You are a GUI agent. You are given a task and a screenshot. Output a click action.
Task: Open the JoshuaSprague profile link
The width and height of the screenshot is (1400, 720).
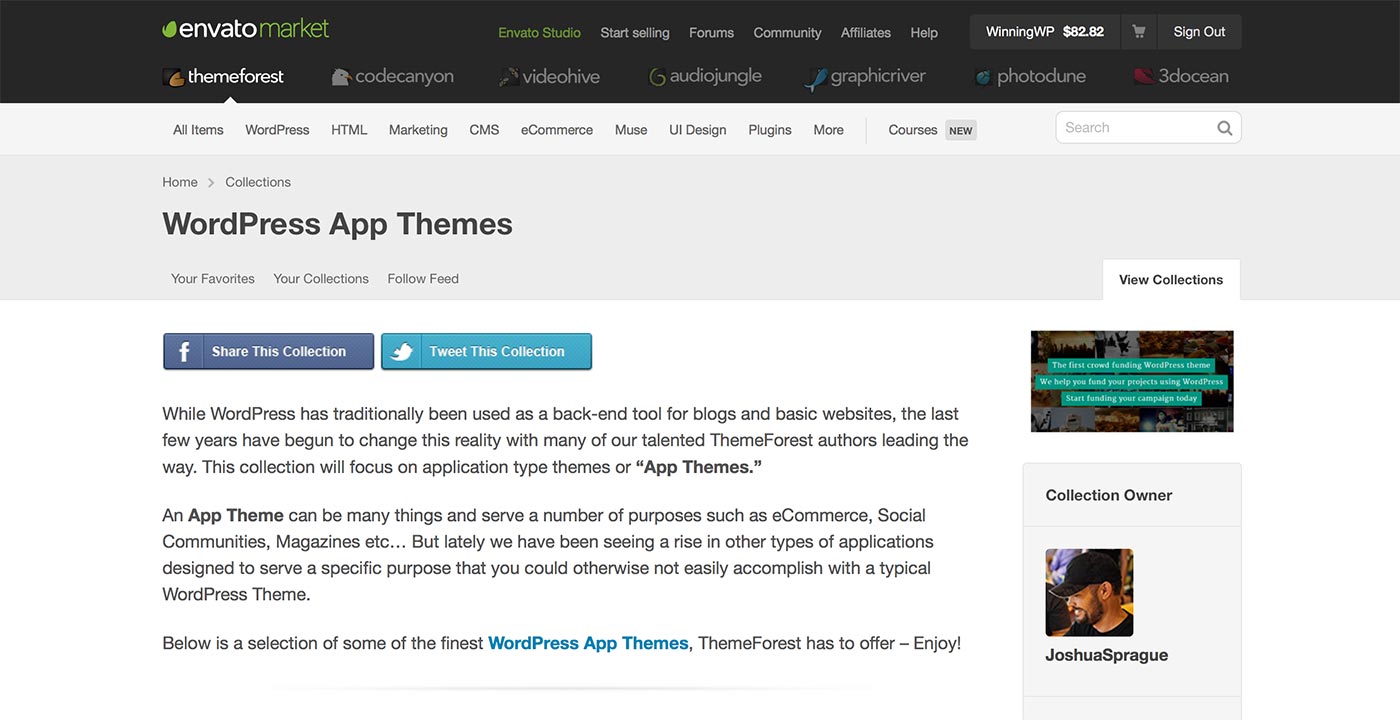coord(1107,656)
